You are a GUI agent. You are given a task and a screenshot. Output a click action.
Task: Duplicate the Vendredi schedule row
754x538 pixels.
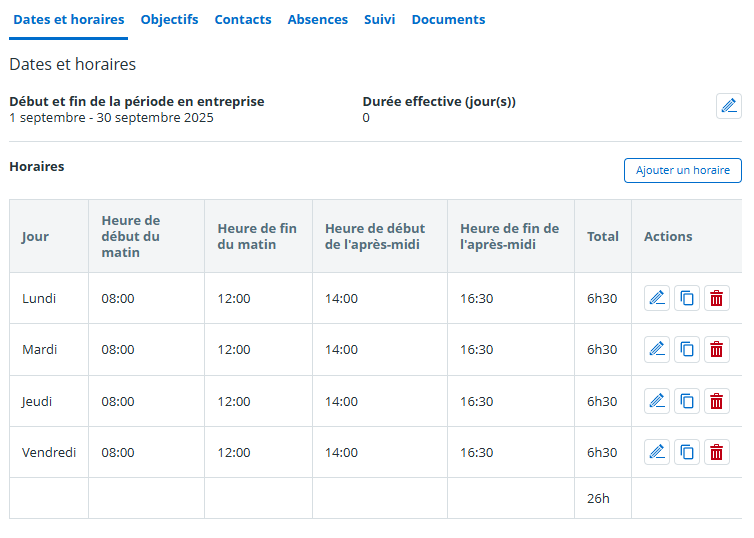[x=687, y=452]
